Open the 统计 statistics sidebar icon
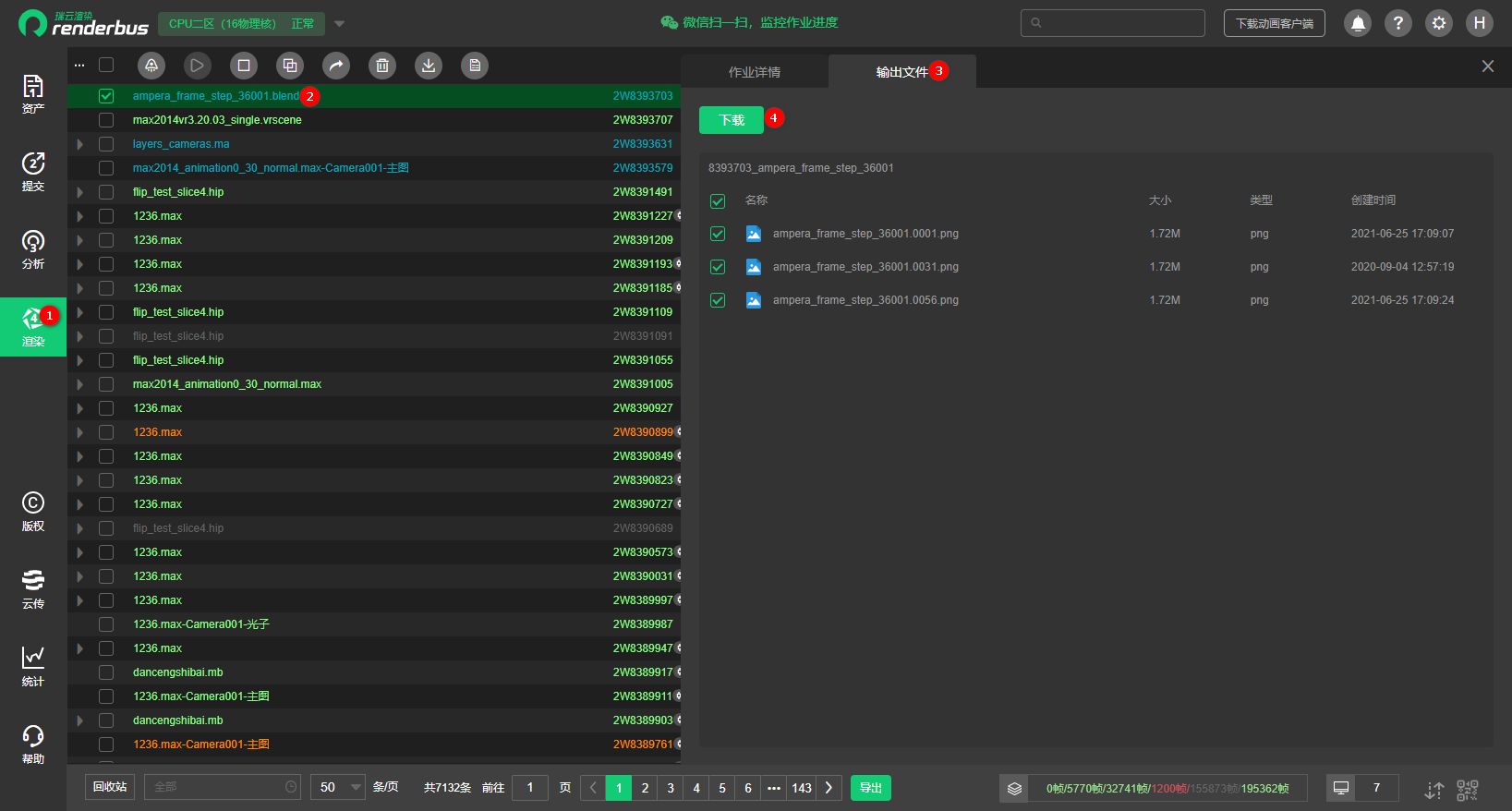The height and width of the screenshot is (811, 1512). 33,667
